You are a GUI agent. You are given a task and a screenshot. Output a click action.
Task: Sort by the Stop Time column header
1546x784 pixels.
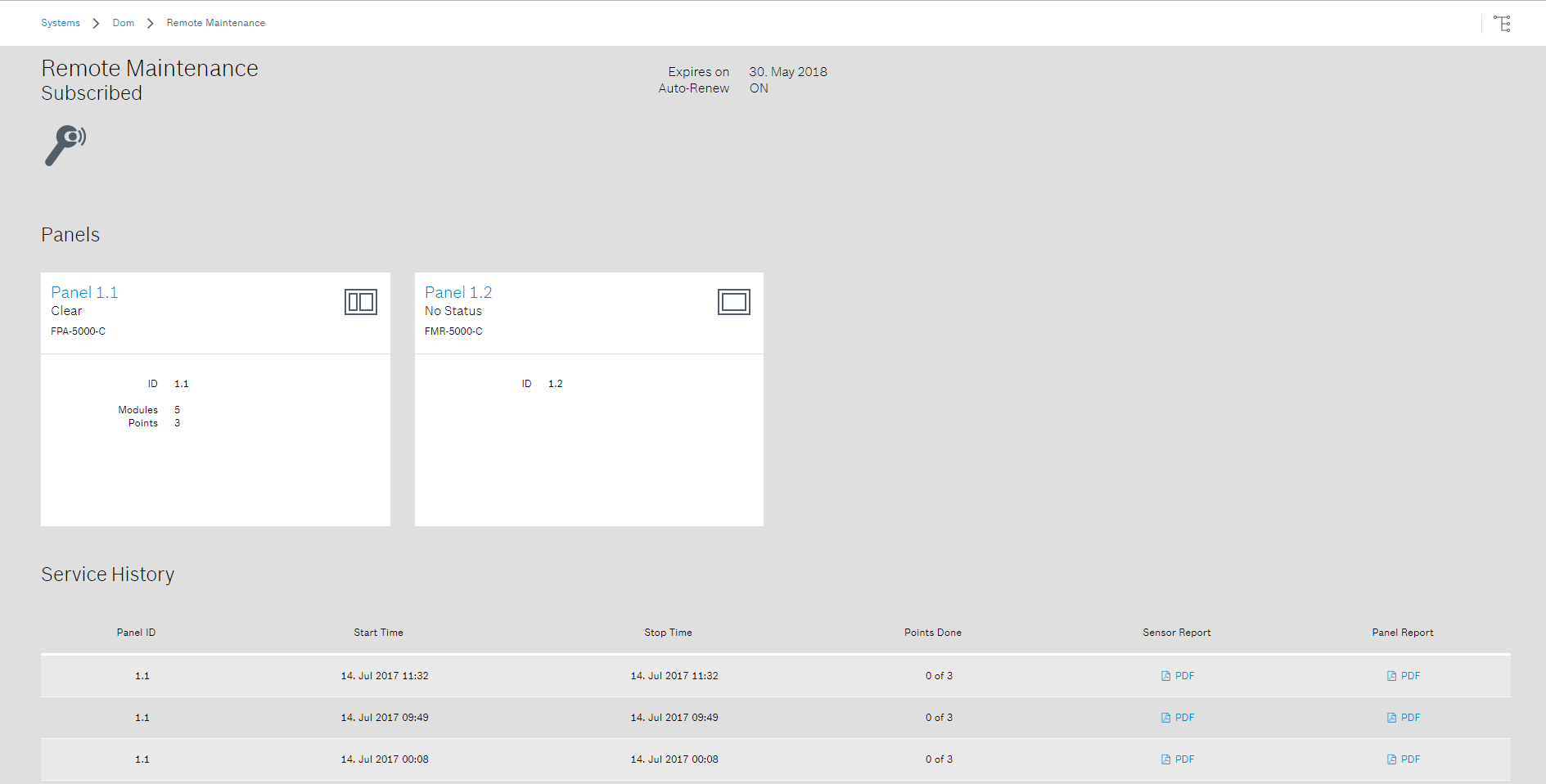pos(668,633)
